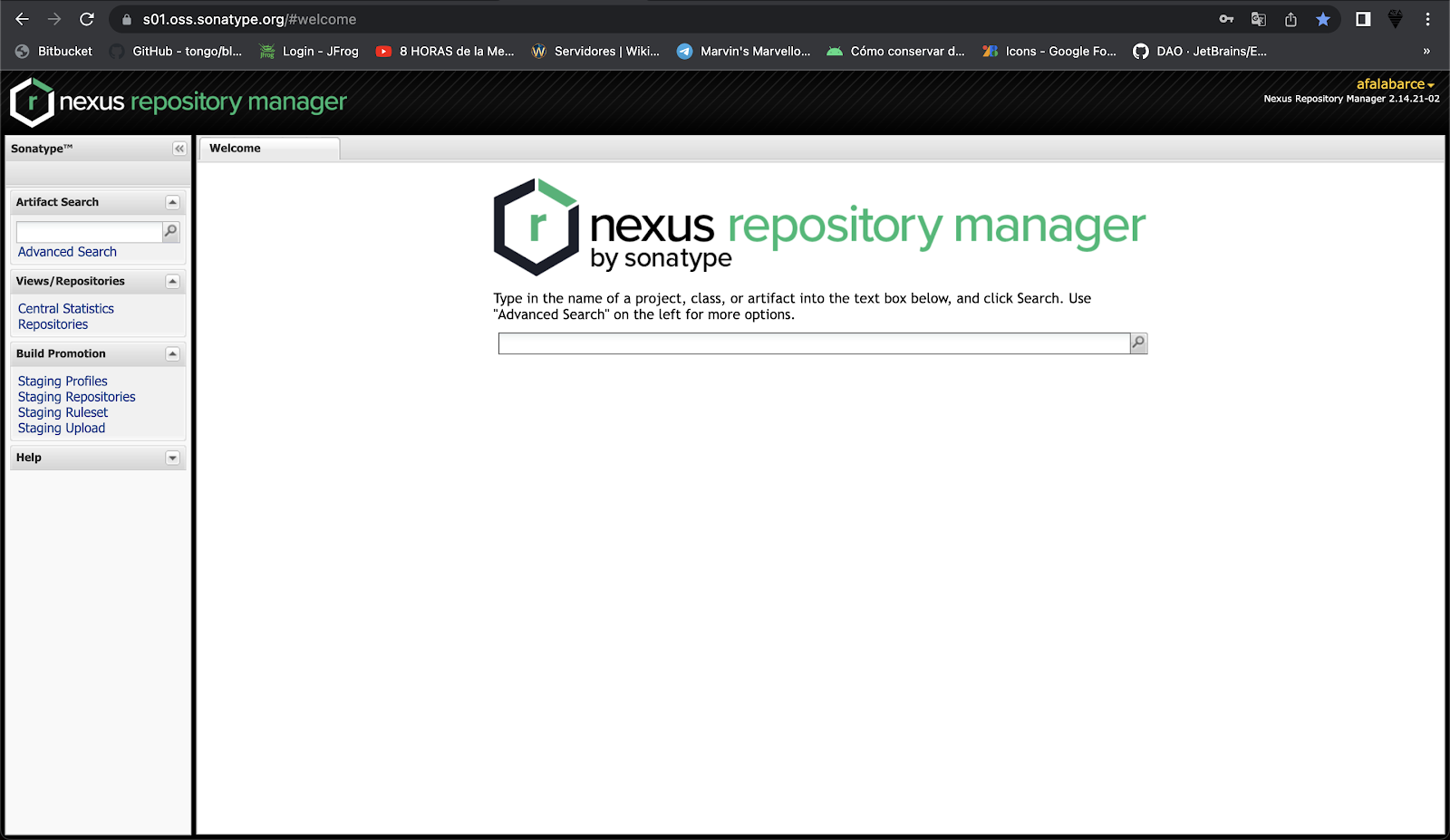Open the Bitbucket bookmark
Screen dimensions: 1450x840
click(53, 52)
